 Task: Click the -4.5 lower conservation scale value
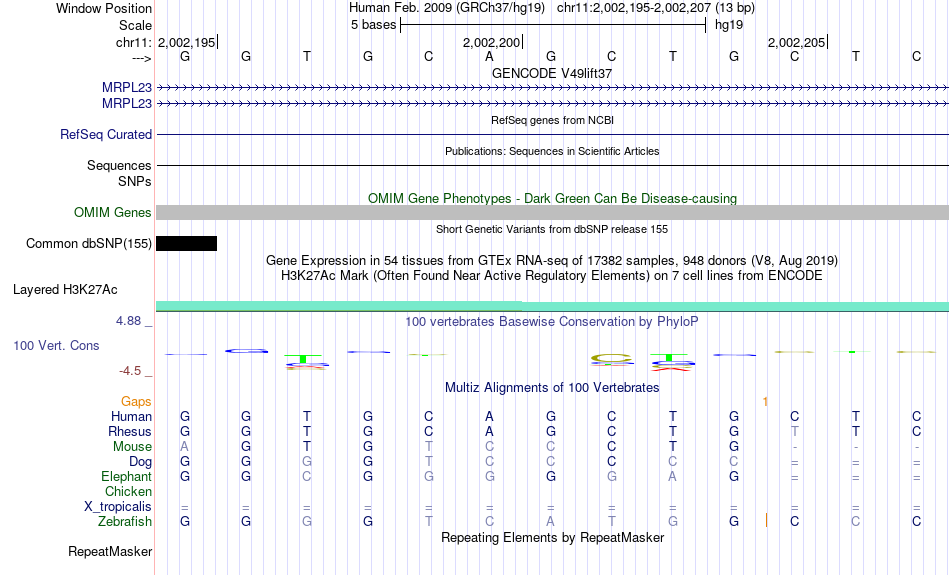click(x=130, y=371)
